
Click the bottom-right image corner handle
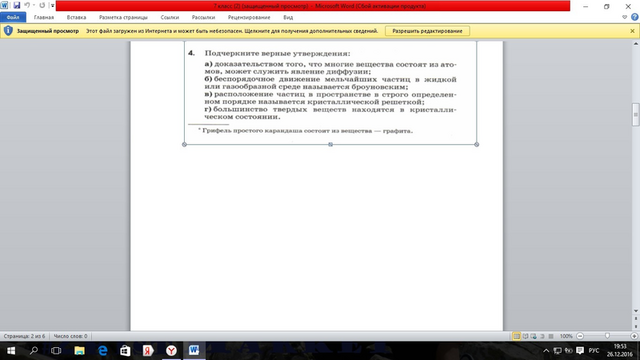[476, 144]
